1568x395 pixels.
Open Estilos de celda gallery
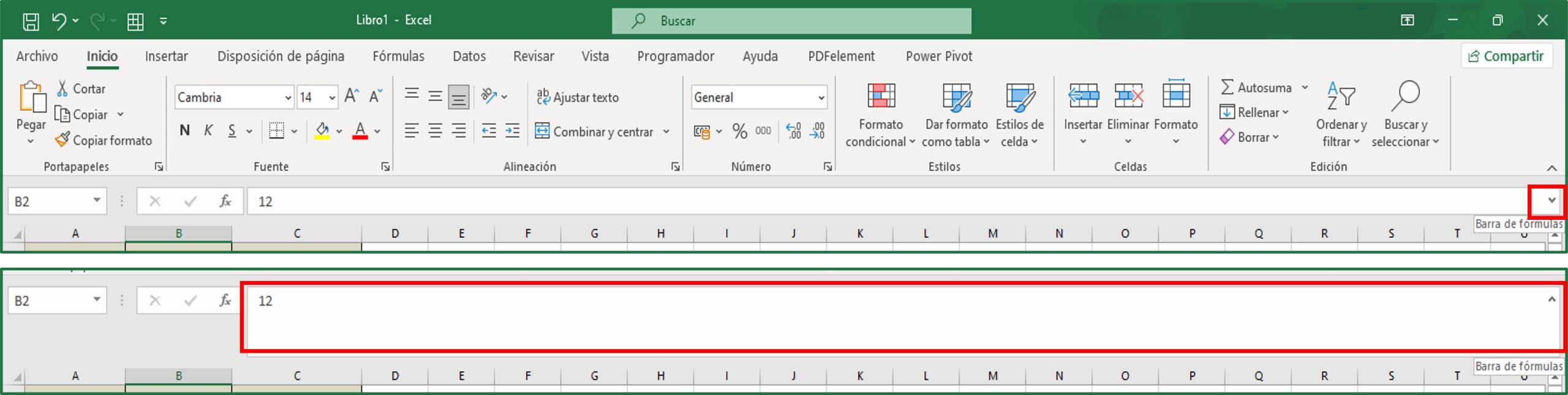point(1020,115)
